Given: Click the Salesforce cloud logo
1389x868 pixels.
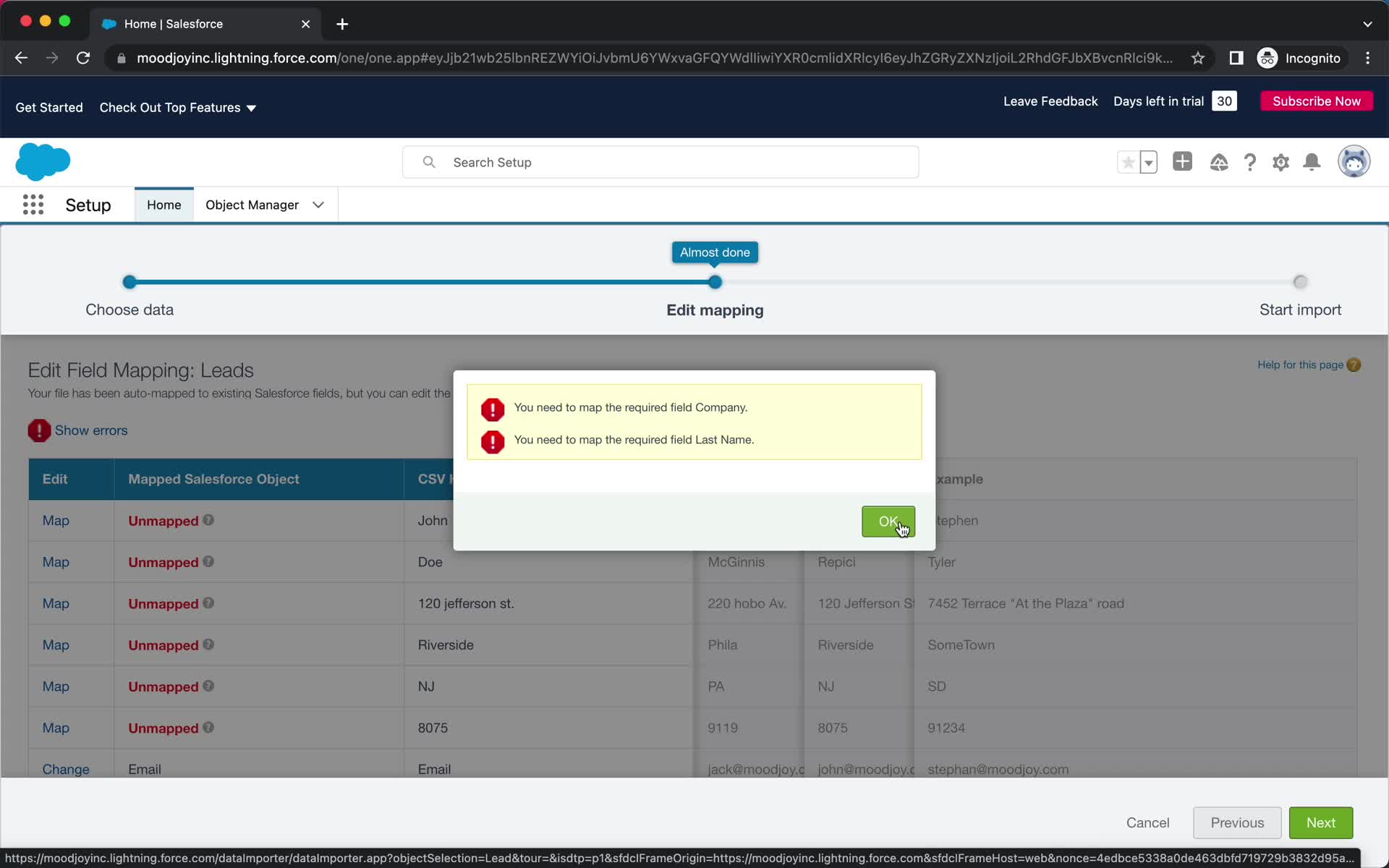Looking at the screenshot, I should 43,161.
